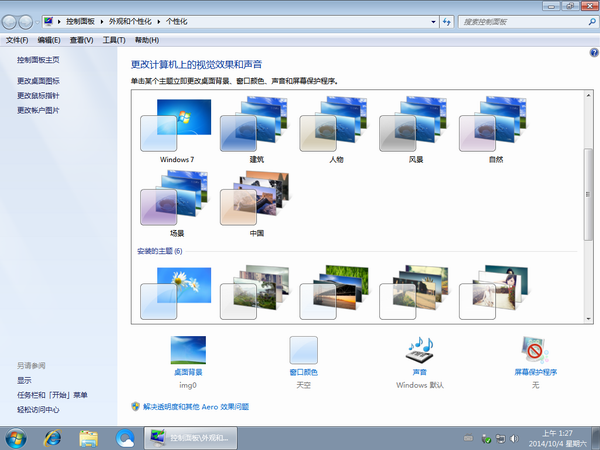This screenshot has width=600, height=450.
Task: Open the 工具(T) menu
Action: pos(114,40)
